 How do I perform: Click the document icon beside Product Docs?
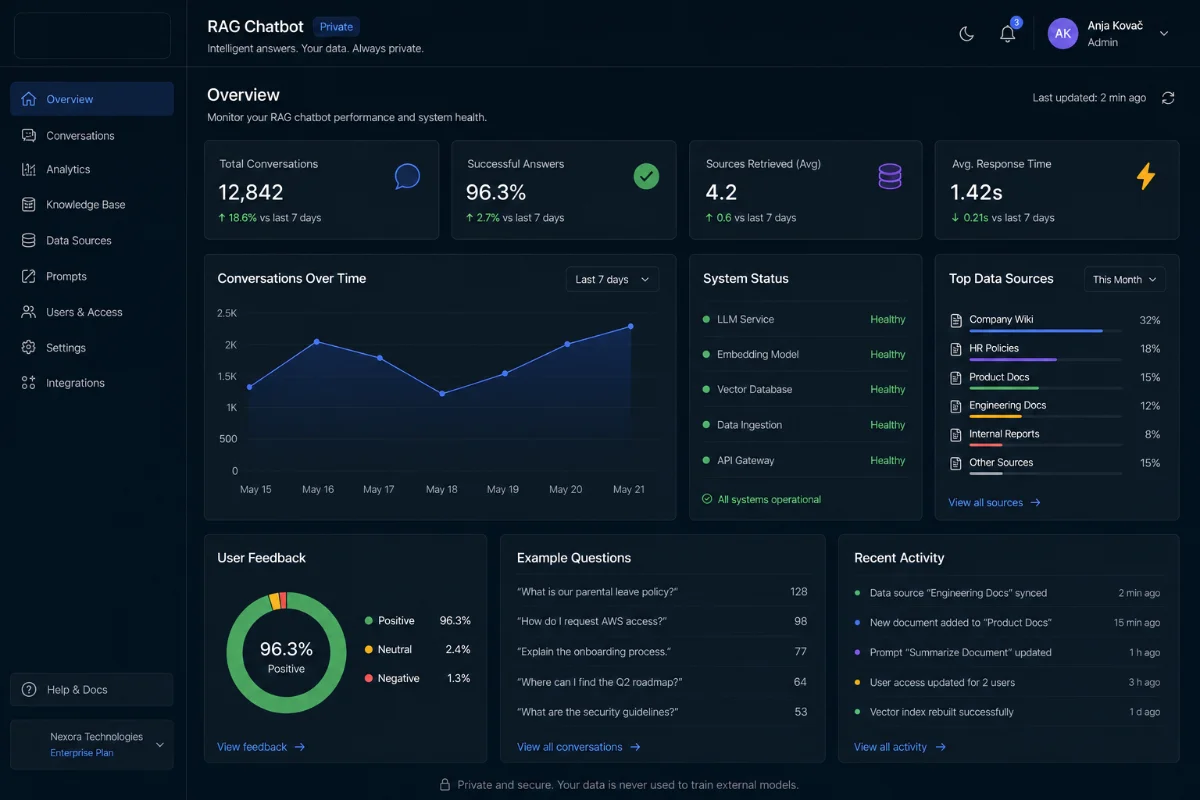tap(955, 378)
